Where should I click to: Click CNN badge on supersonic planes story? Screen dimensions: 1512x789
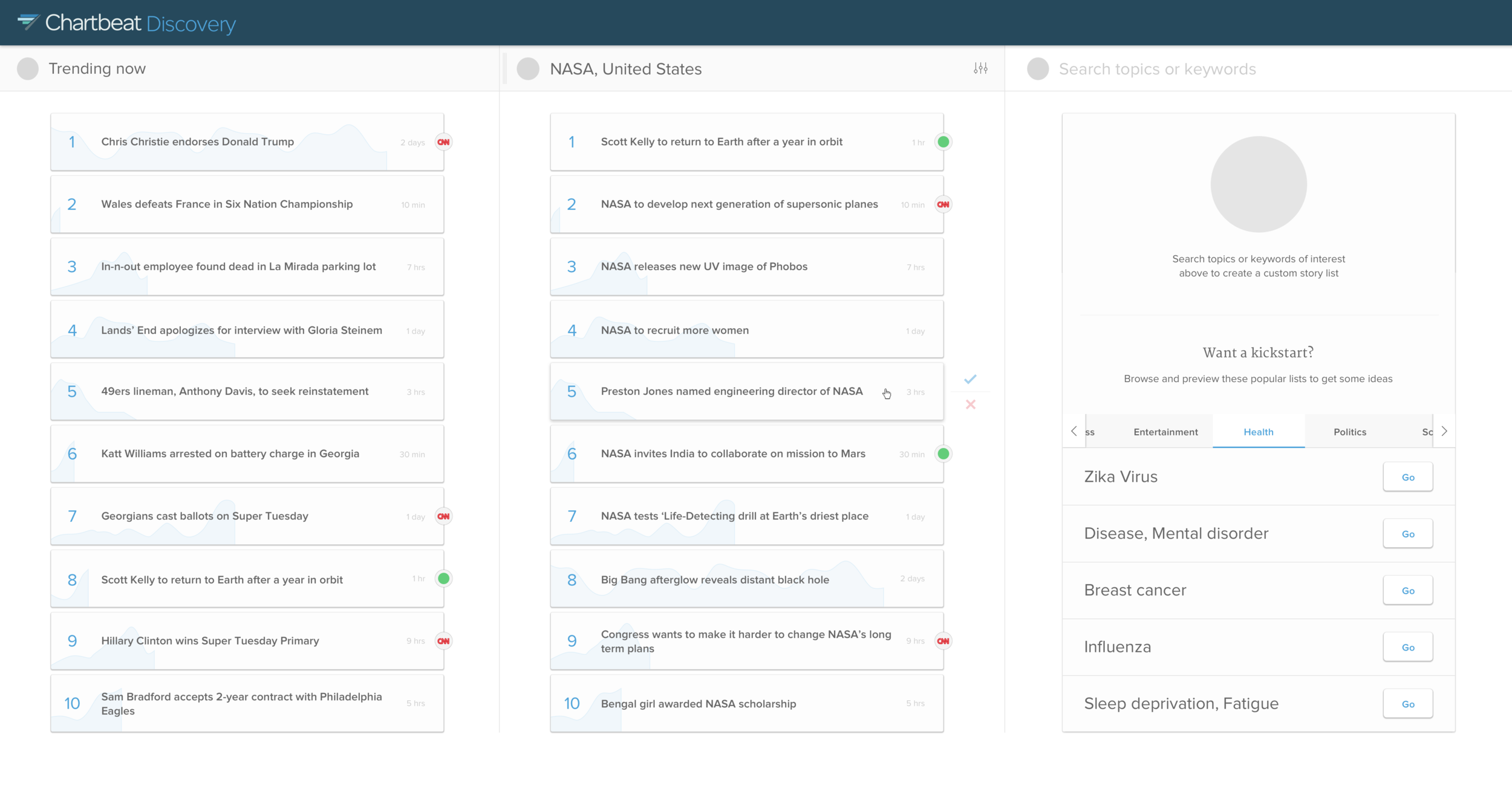click(x=943, y=204)
